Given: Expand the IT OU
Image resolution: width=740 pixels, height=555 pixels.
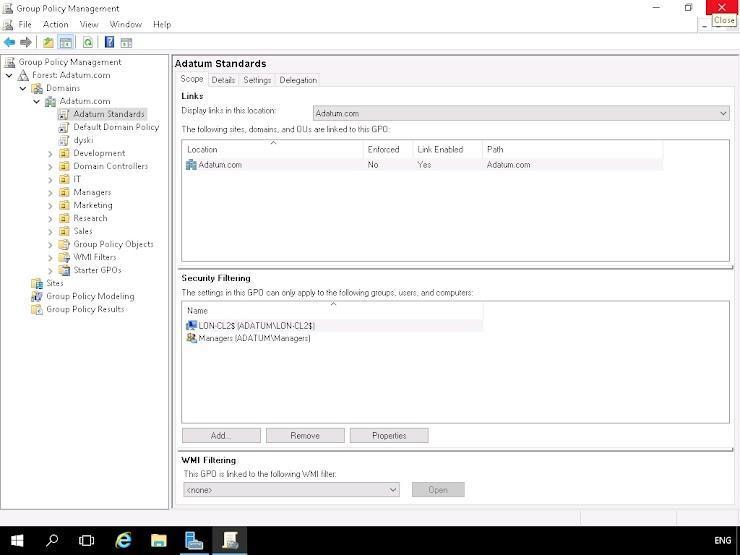Looking at the screenshot, I should tap(50, 179).
